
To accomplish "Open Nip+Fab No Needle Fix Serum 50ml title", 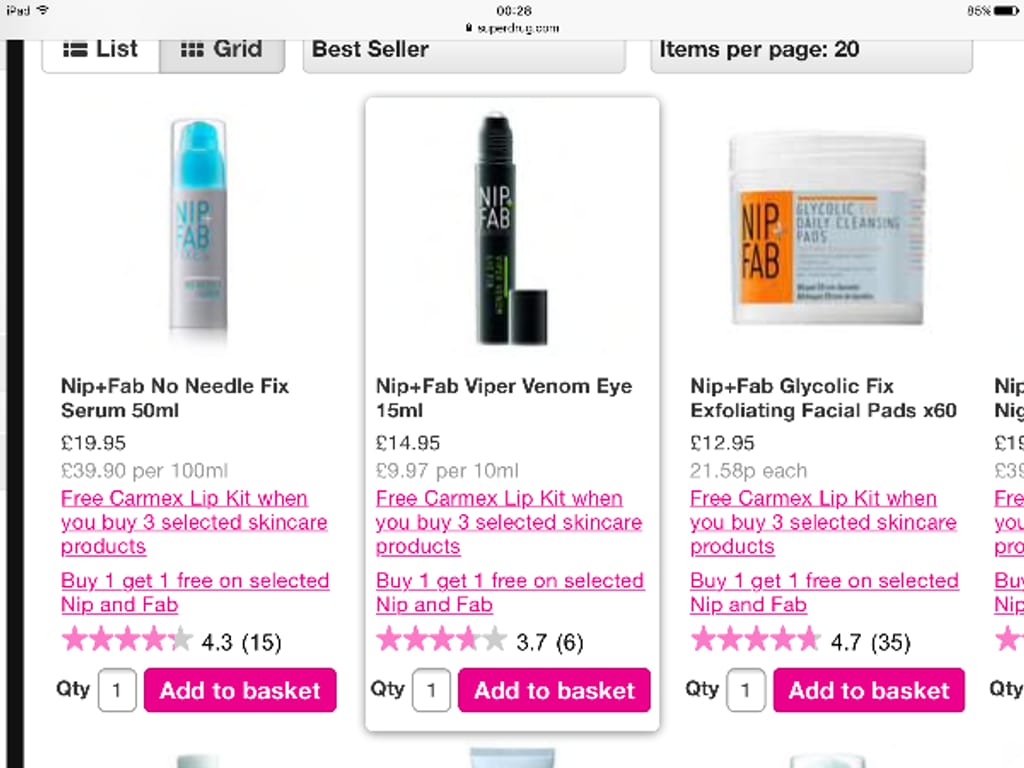I will click(x=174, y=398).
